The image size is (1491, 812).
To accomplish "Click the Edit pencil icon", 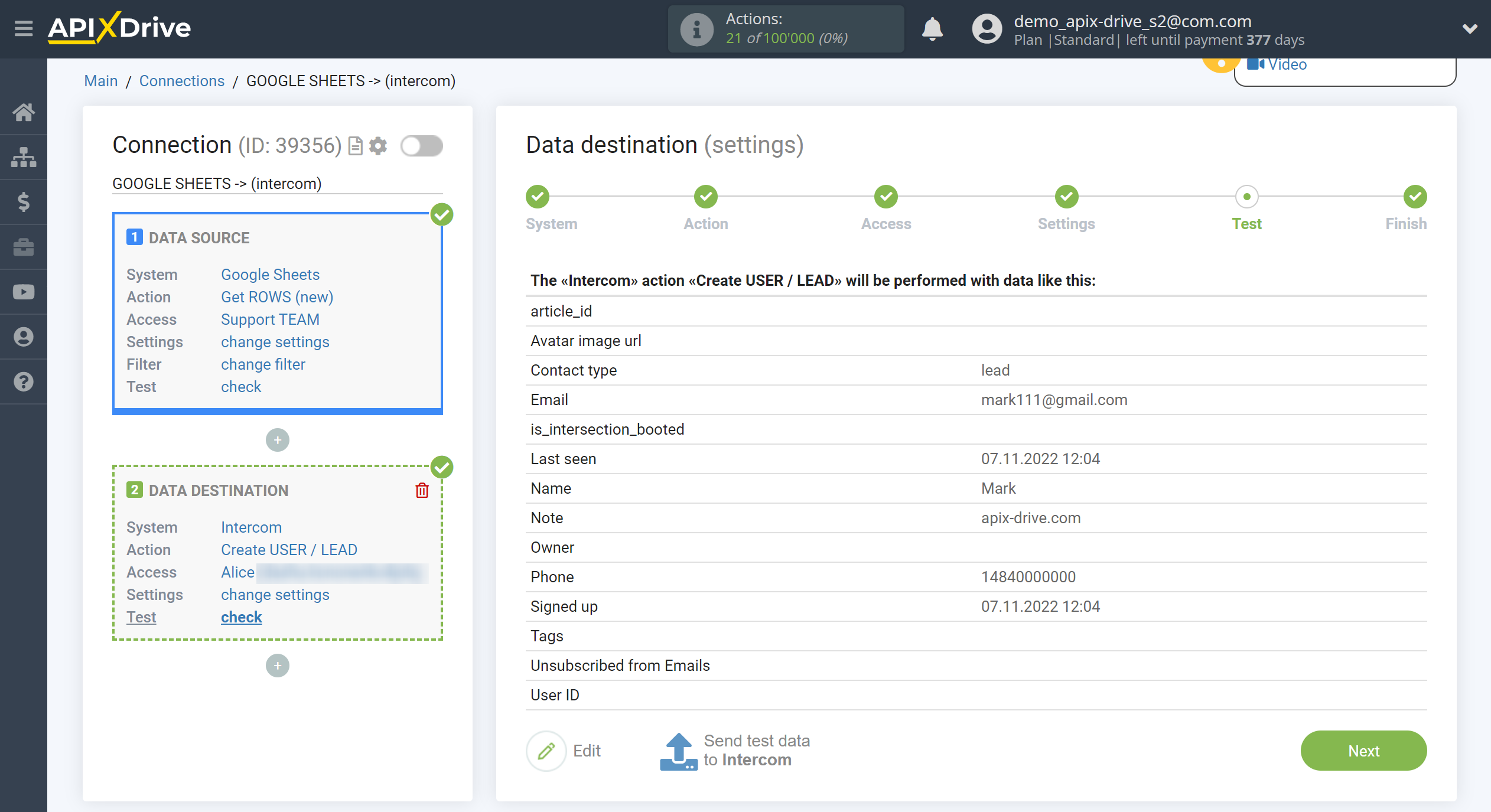I will pyautogui.click(x=546, y=751).
